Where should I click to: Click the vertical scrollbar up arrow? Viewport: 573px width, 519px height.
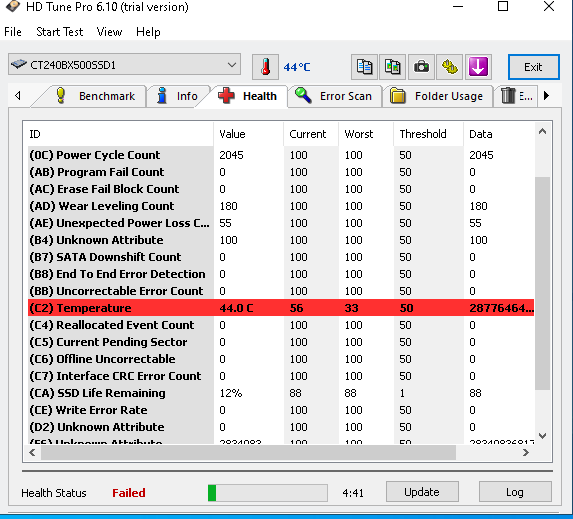click(x=543, y=132)
